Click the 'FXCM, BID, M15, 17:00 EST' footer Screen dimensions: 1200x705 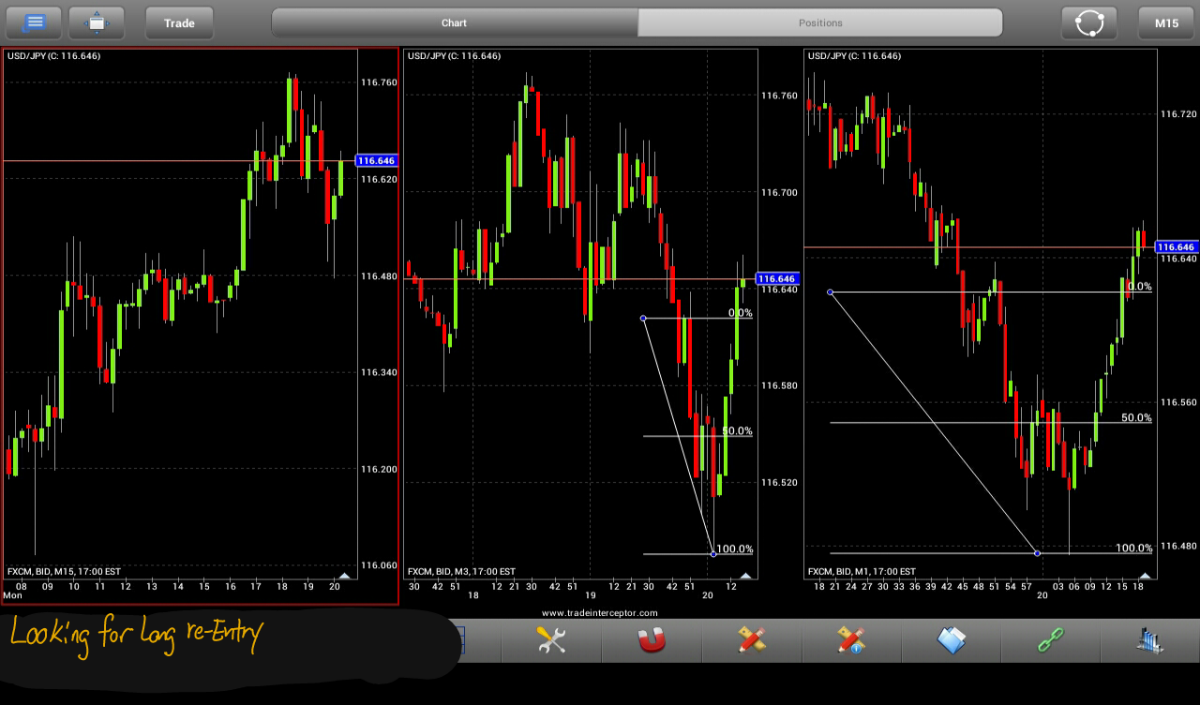point(64,571)
